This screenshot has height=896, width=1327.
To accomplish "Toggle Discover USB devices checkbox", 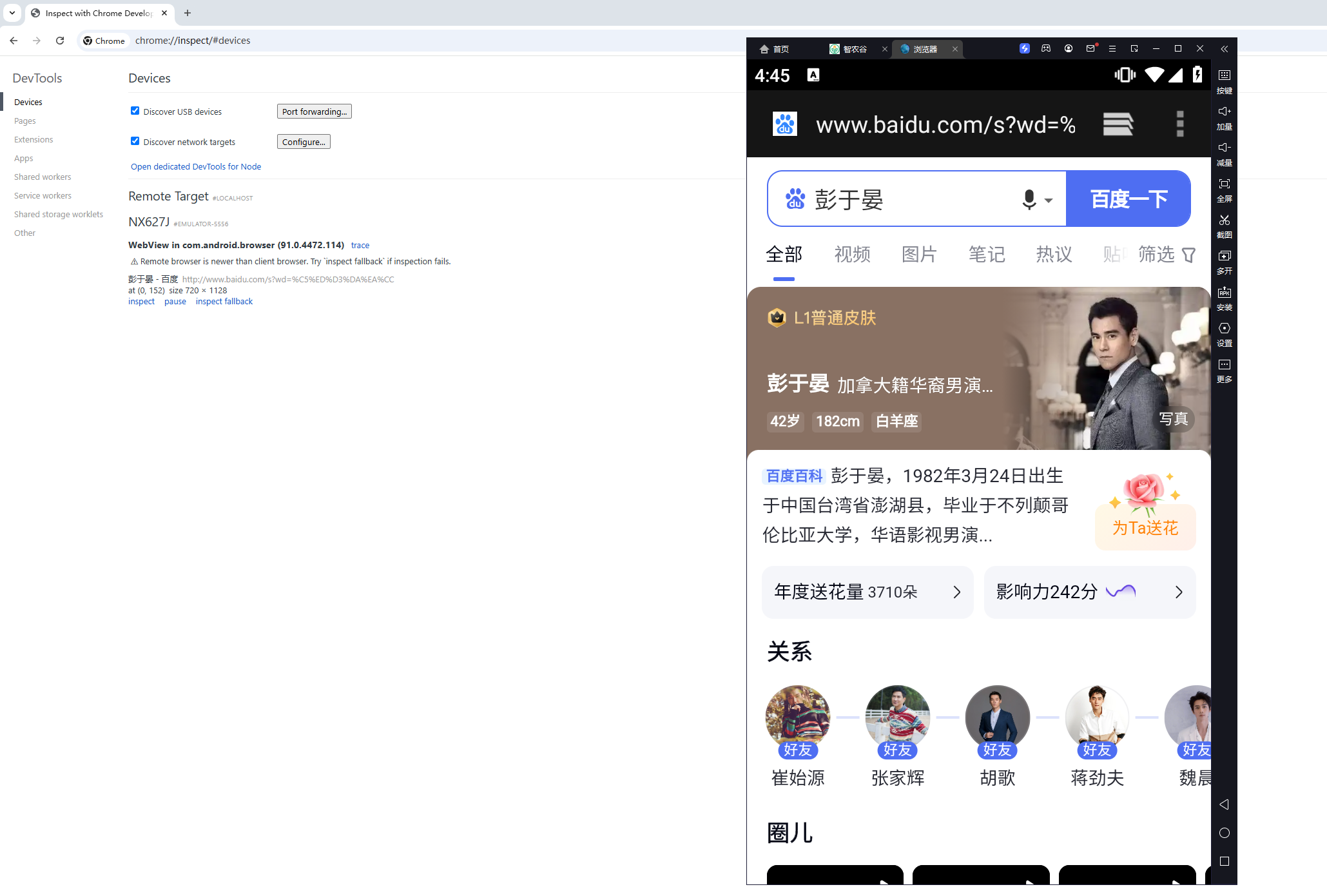I will coord(135,111).
